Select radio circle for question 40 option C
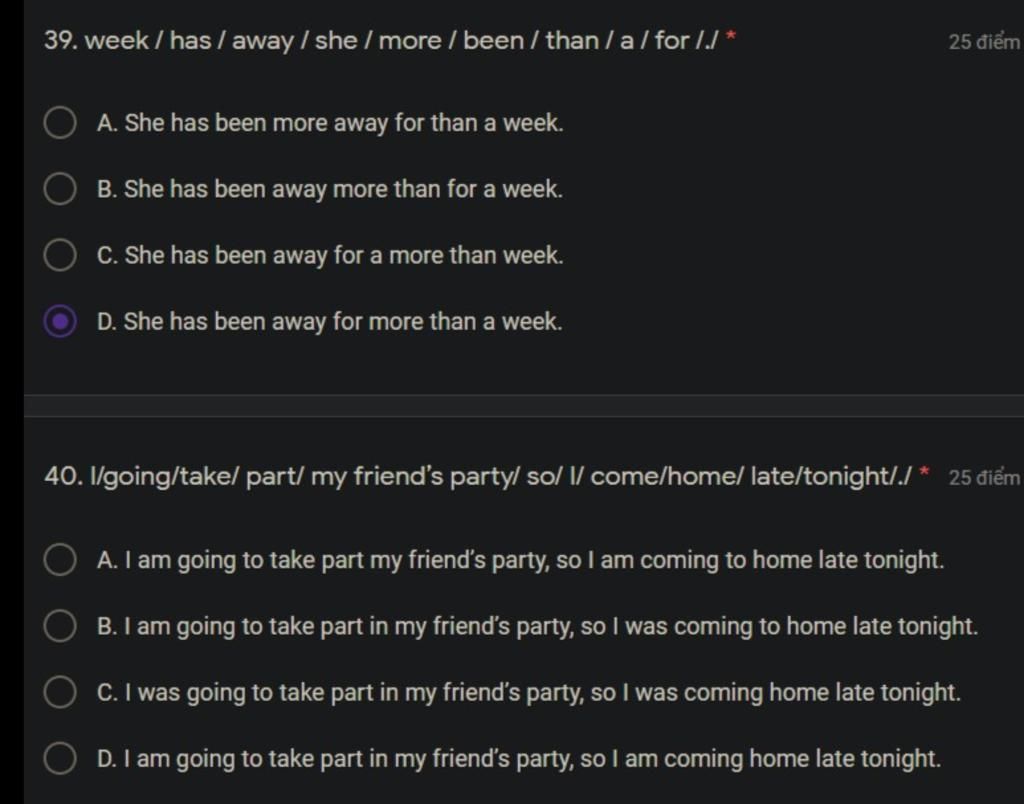This screenshot has height=804, width=1024. point(60,692)
